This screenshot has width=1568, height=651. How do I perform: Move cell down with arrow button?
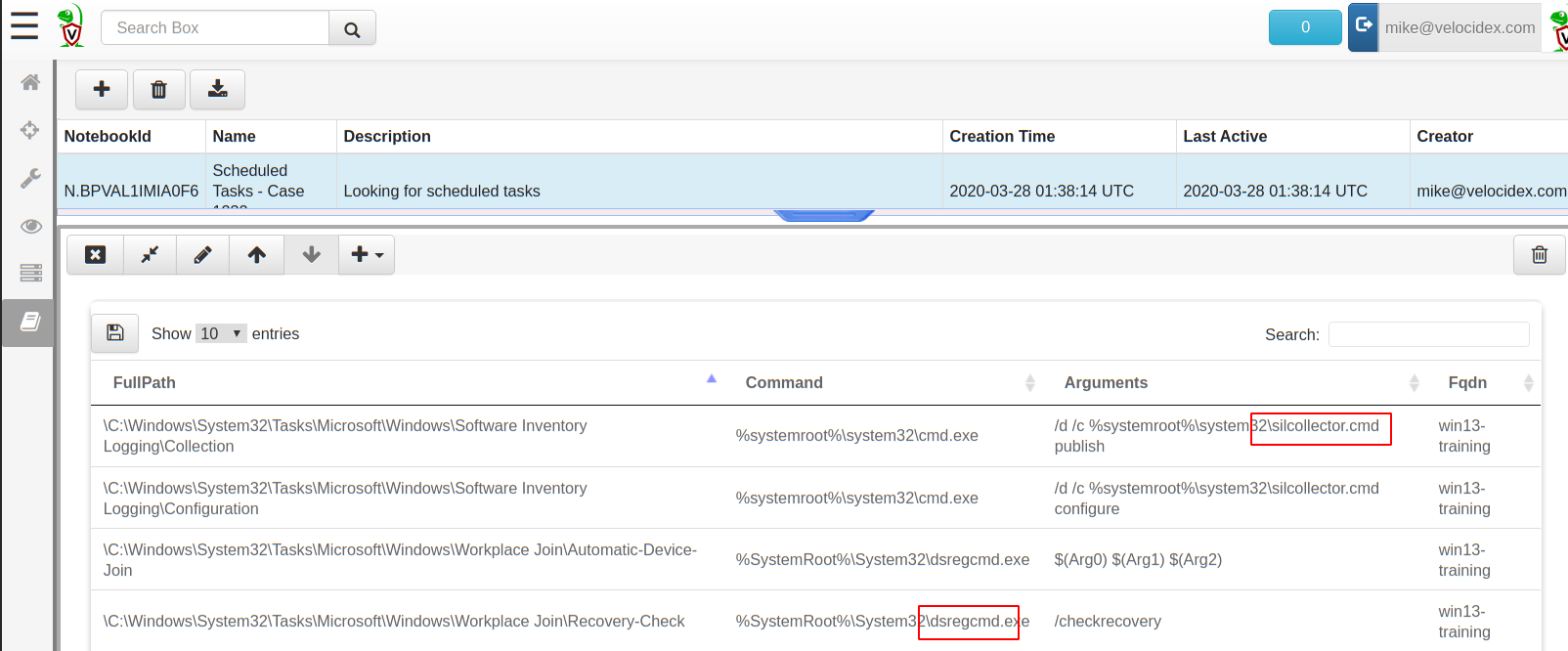click(x=311, y=254)
